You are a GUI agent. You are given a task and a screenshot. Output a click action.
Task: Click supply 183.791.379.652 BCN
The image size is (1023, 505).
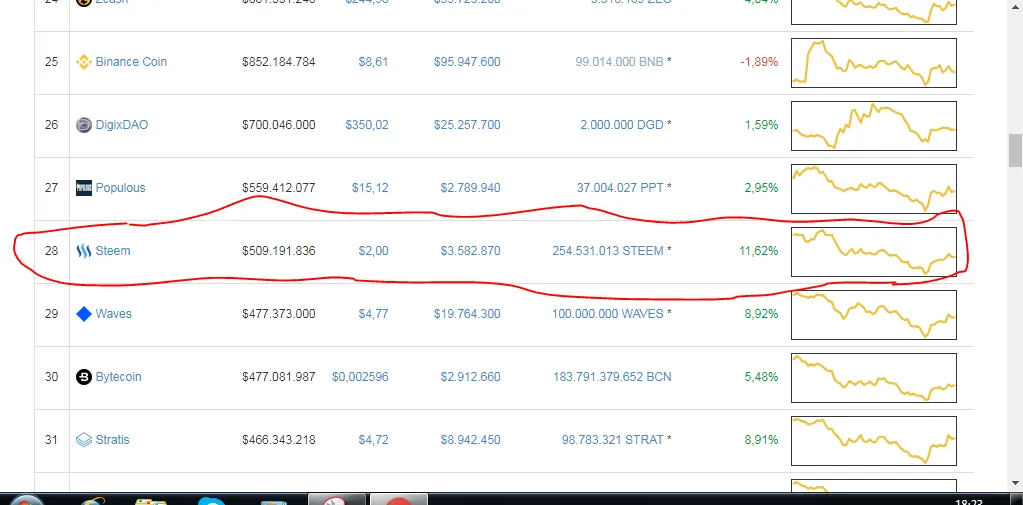(612, 377)
